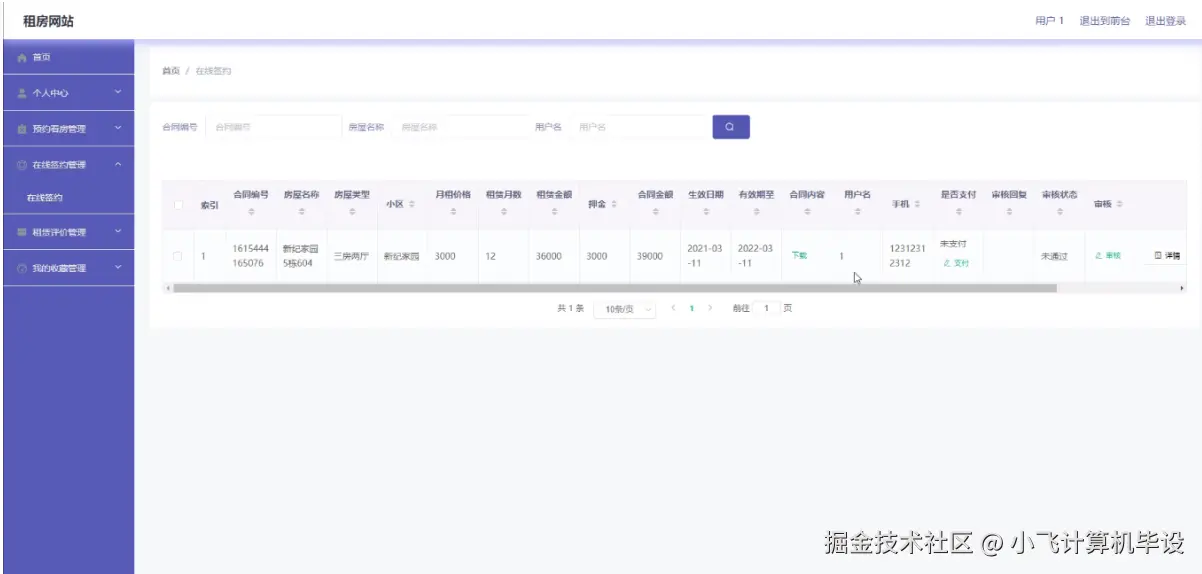This screenshot has height=574, width=1202.
Task: Click the magnifier search button
Action: tap(731, 127)
